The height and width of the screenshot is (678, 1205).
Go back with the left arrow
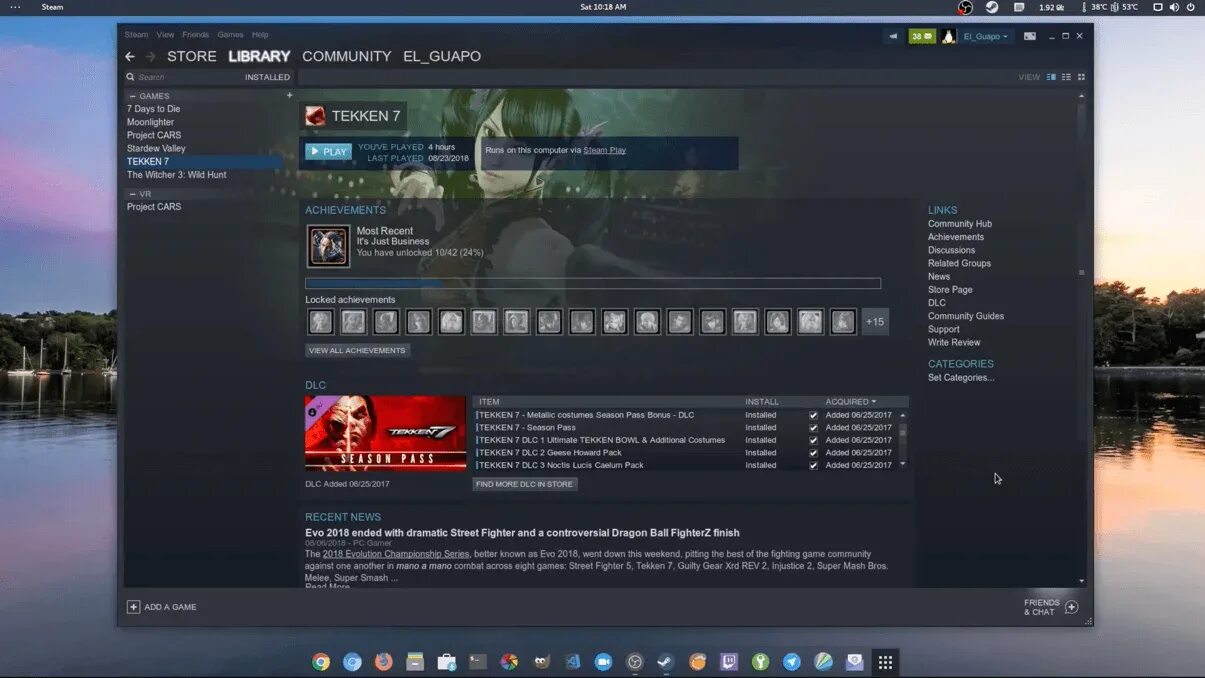[x=130, y=57]
